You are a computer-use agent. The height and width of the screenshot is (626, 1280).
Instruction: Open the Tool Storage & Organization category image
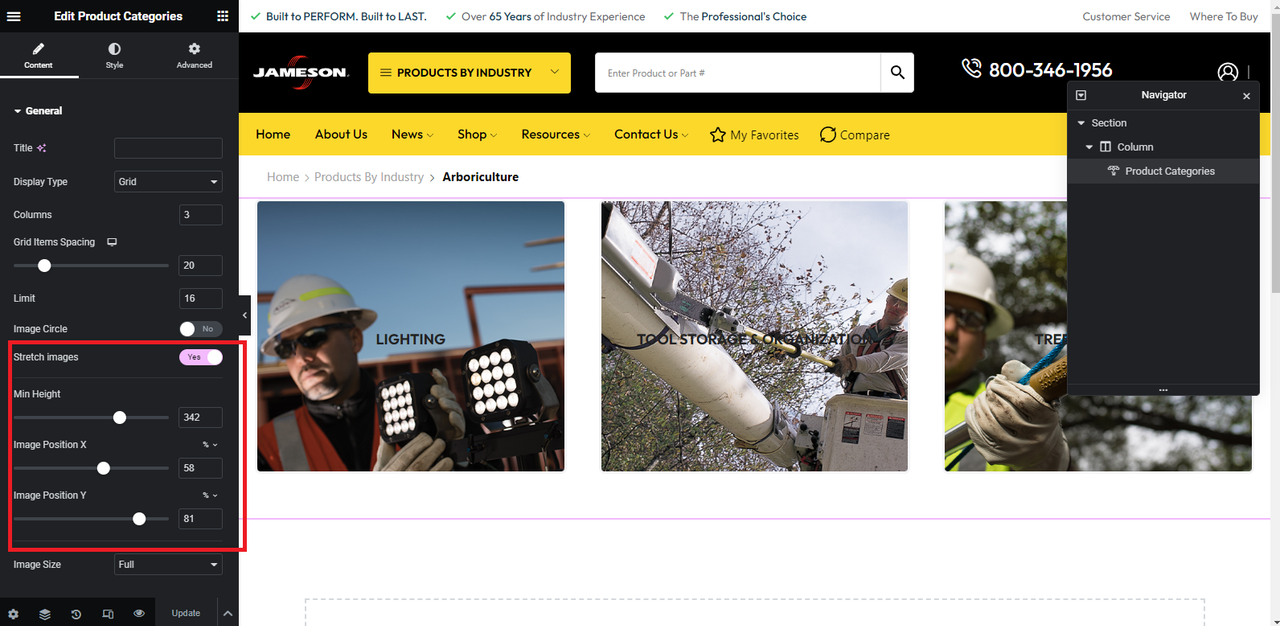coord(754,336)
